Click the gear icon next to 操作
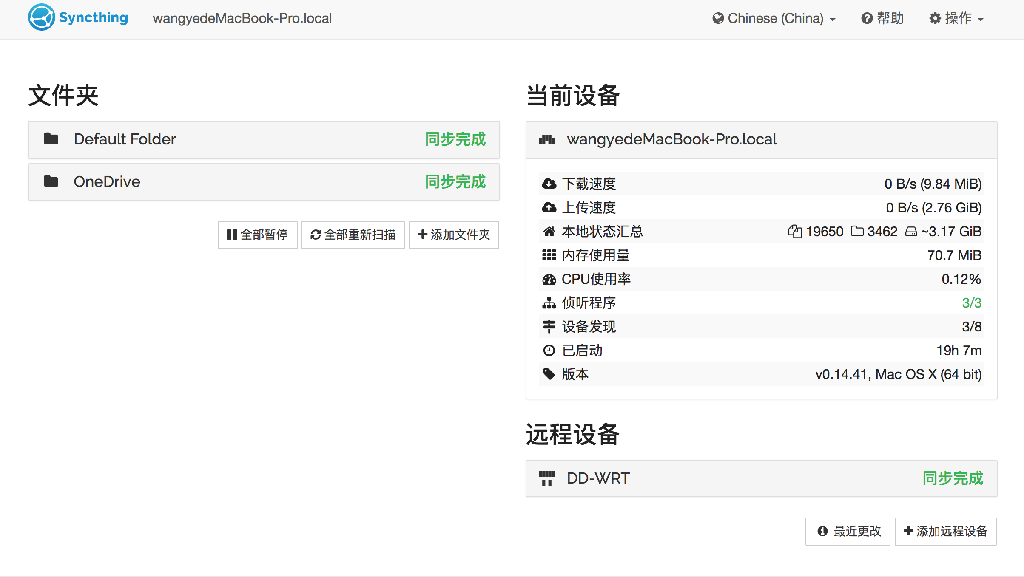 point(935,18)
